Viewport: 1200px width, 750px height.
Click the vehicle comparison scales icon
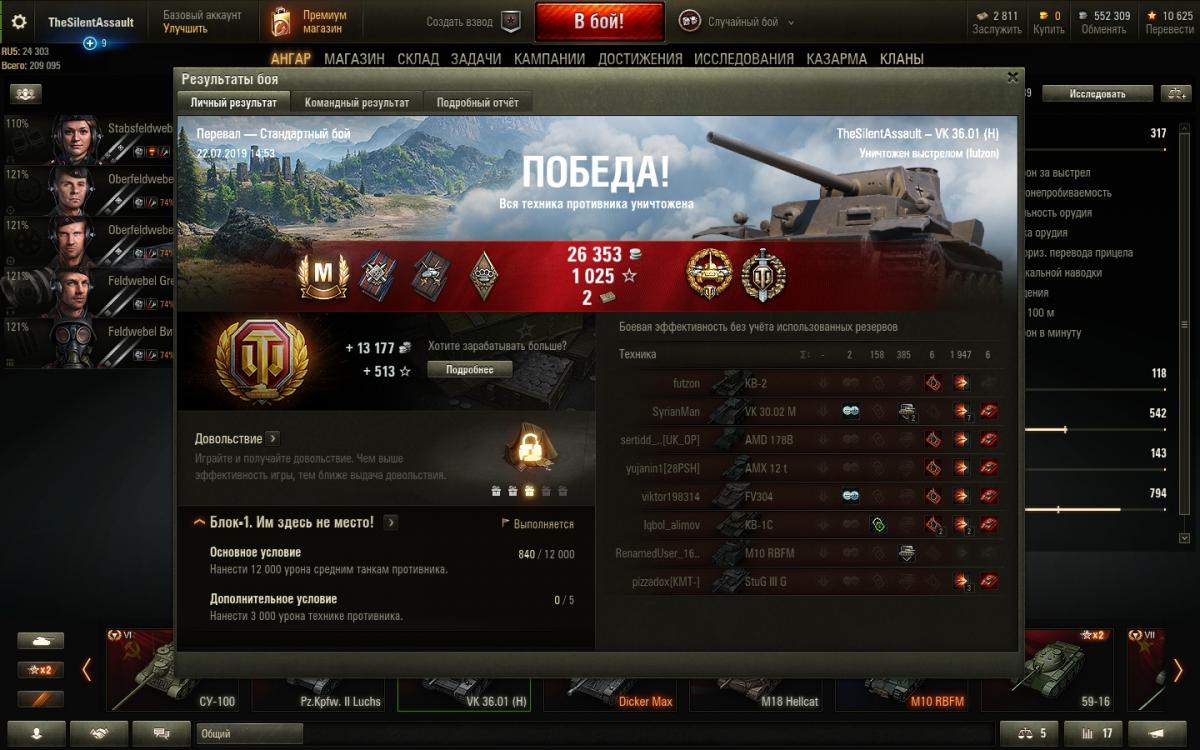point(1029,733)
